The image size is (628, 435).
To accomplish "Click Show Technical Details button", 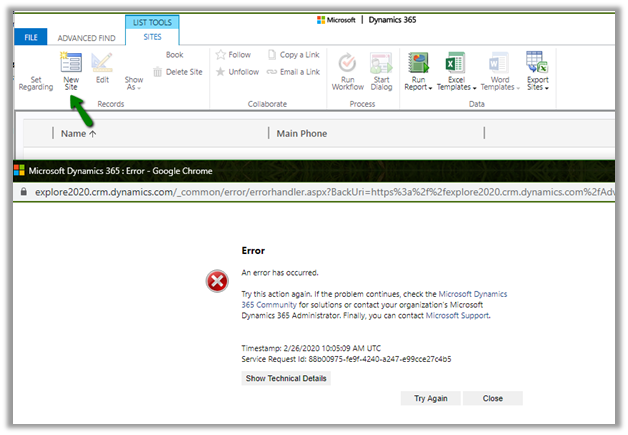I will tap(286, 378).
